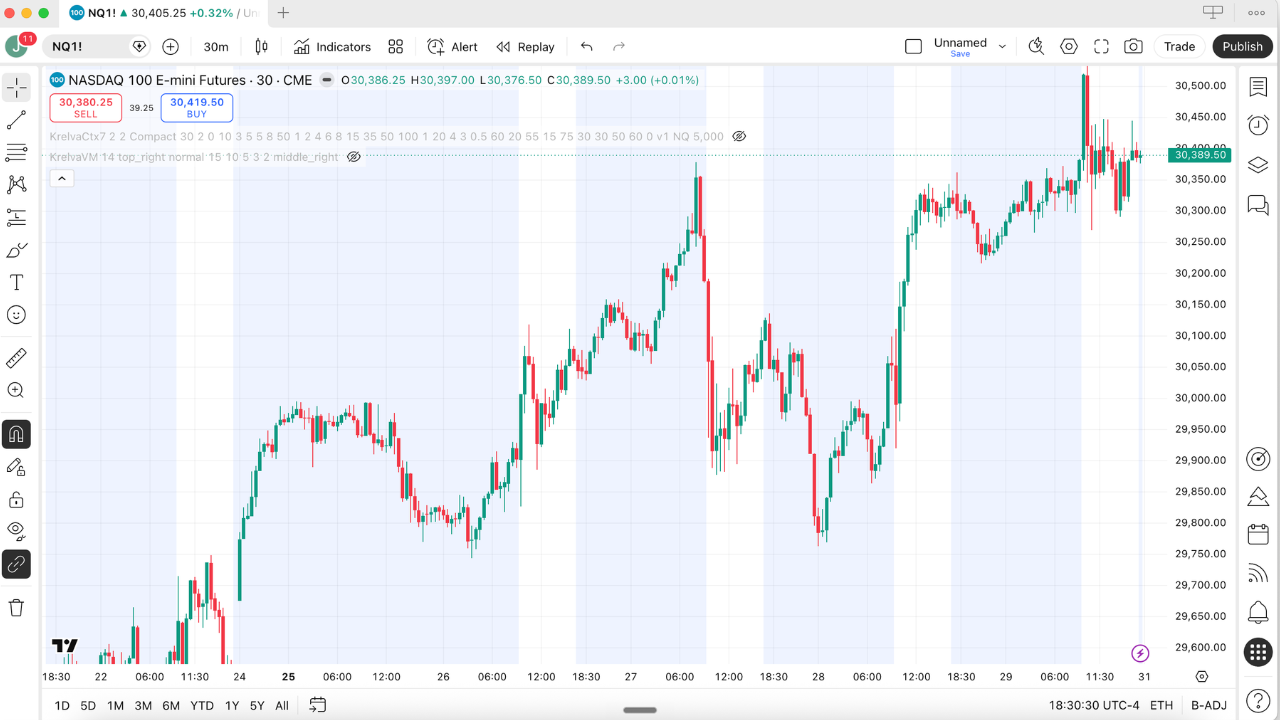Screen dimensions: 1280x720
Task: Open the Indicators dialog
Action: click(x=332, y=46)
